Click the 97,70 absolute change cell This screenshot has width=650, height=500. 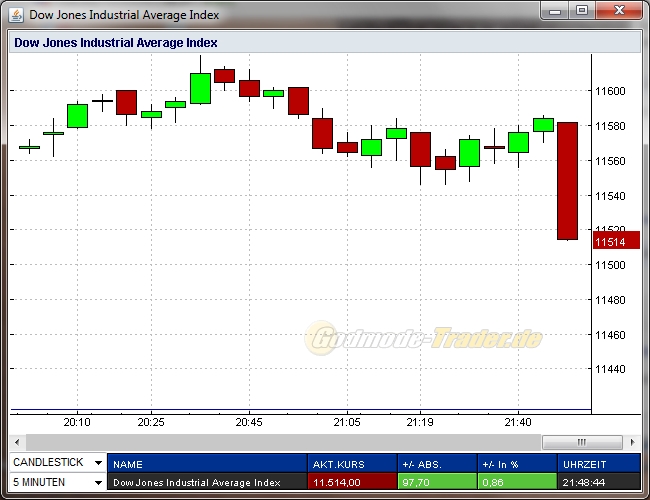point(437,482)
